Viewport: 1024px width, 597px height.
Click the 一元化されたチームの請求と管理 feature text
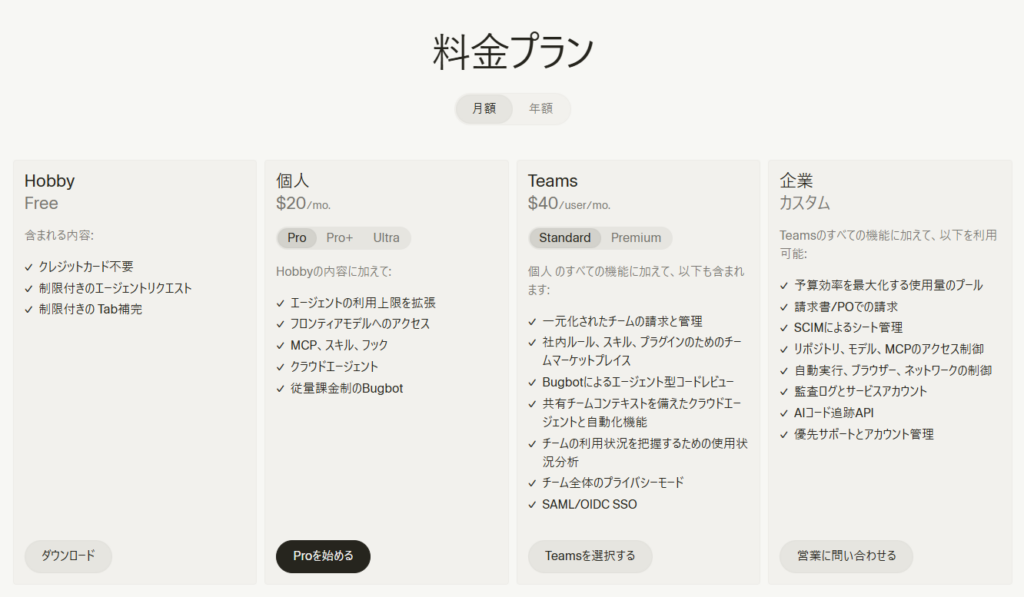coord(622,321)
